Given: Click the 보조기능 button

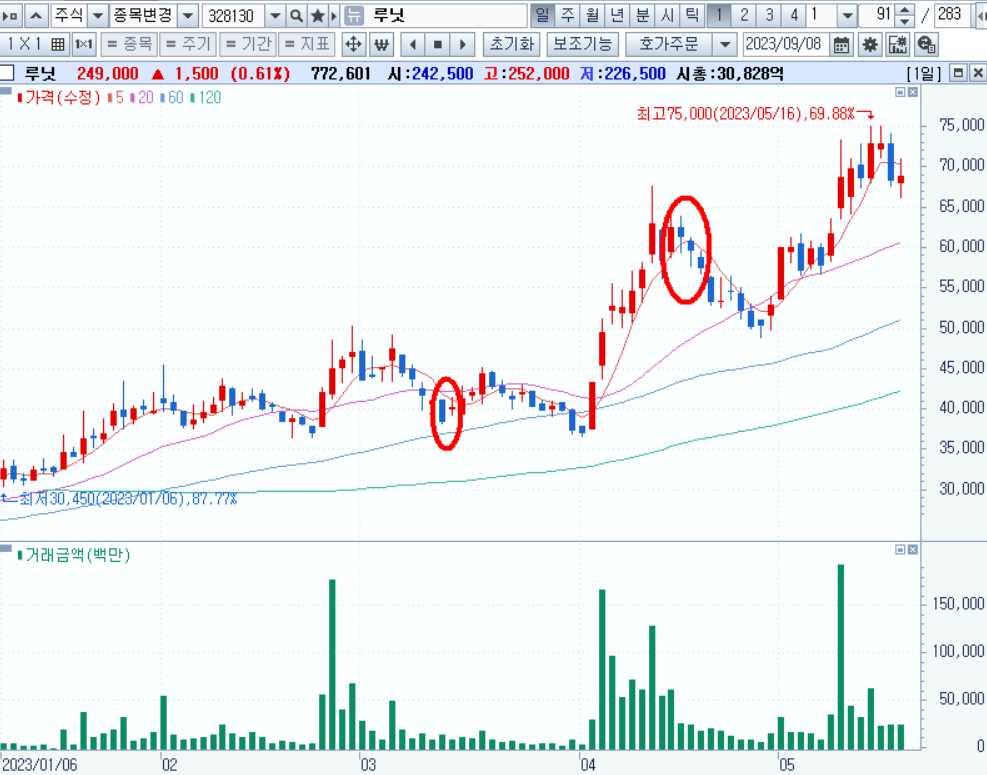Looking at the screenshot, I should 583,45.
